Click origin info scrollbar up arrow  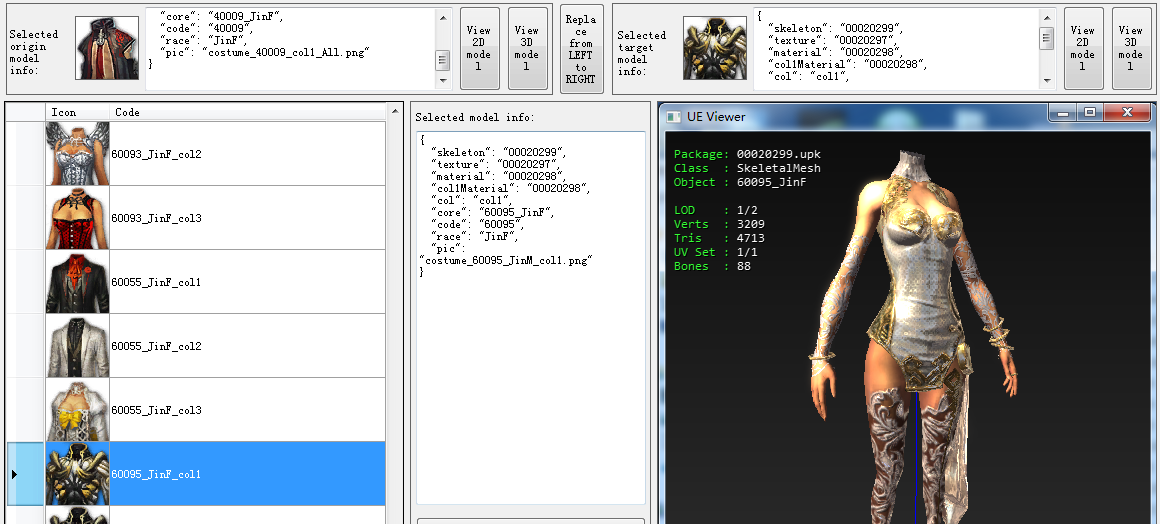(x=443, y=18)
